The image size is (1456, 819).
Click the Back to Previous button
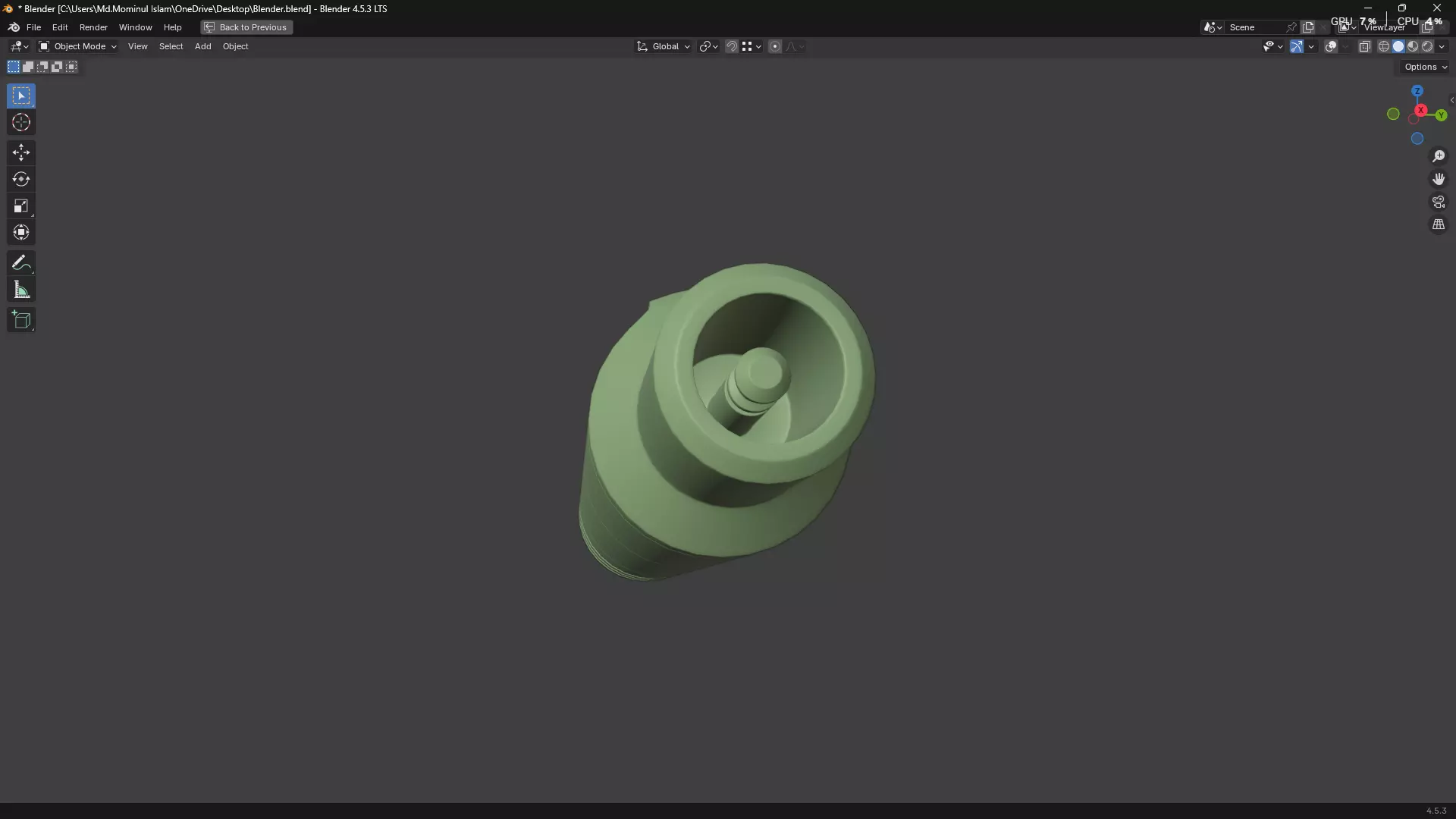pos(246,27)
